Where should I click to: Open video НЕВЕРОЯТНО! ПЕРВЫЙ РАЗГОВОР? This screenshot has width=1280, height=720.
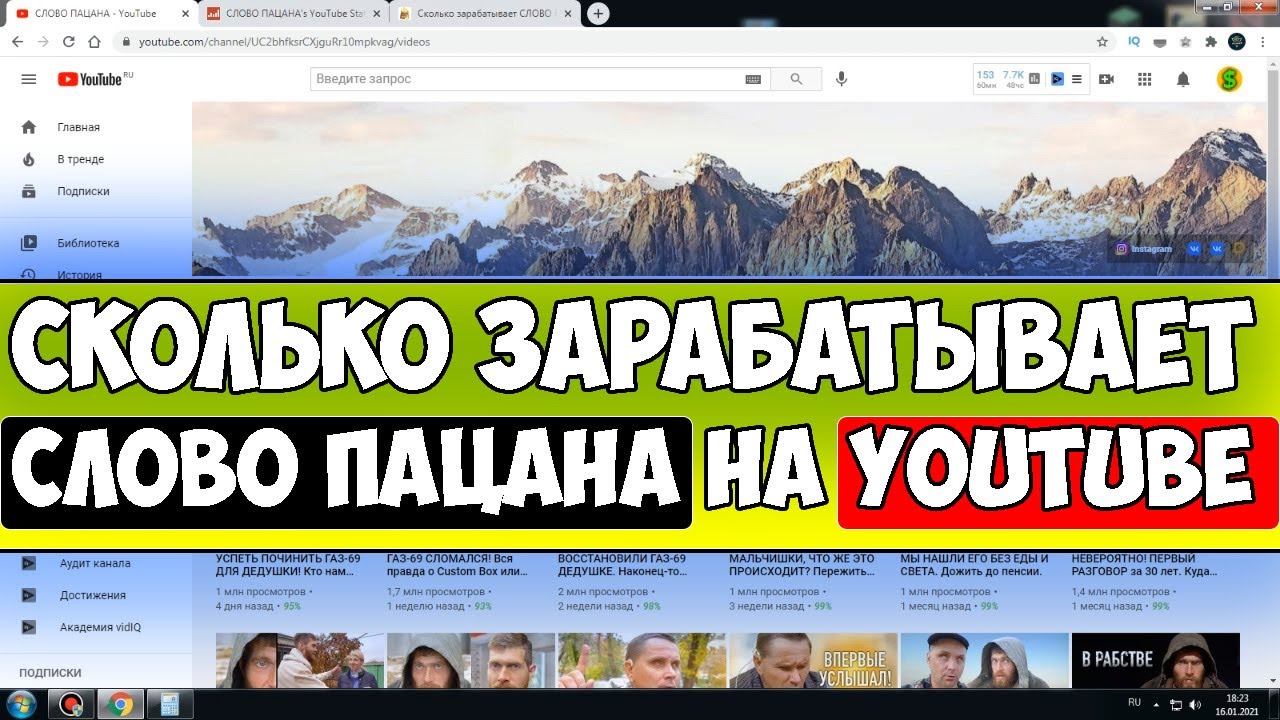[1144, 565]
